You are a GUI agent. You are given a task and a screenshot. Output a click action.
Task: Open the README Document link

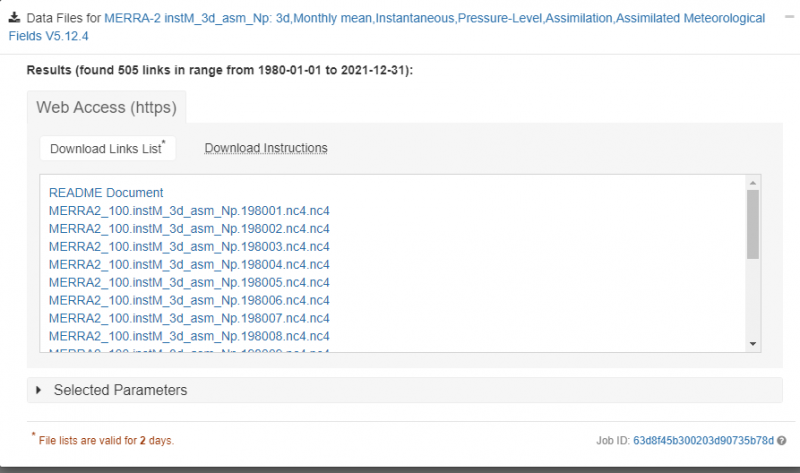pos(106,192)
